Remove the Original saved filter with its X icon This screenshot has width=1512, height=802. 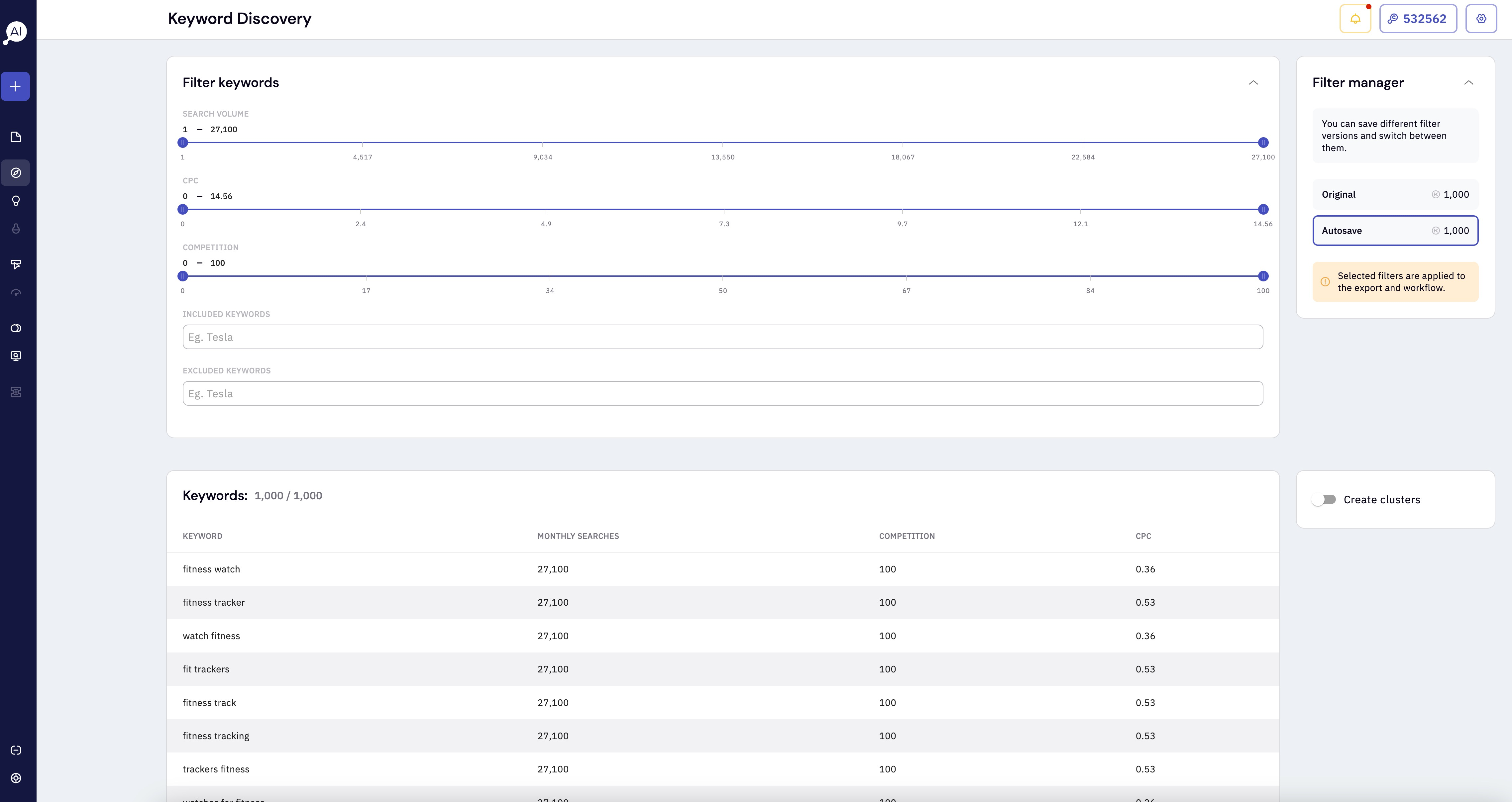[x=1436, y=194]
